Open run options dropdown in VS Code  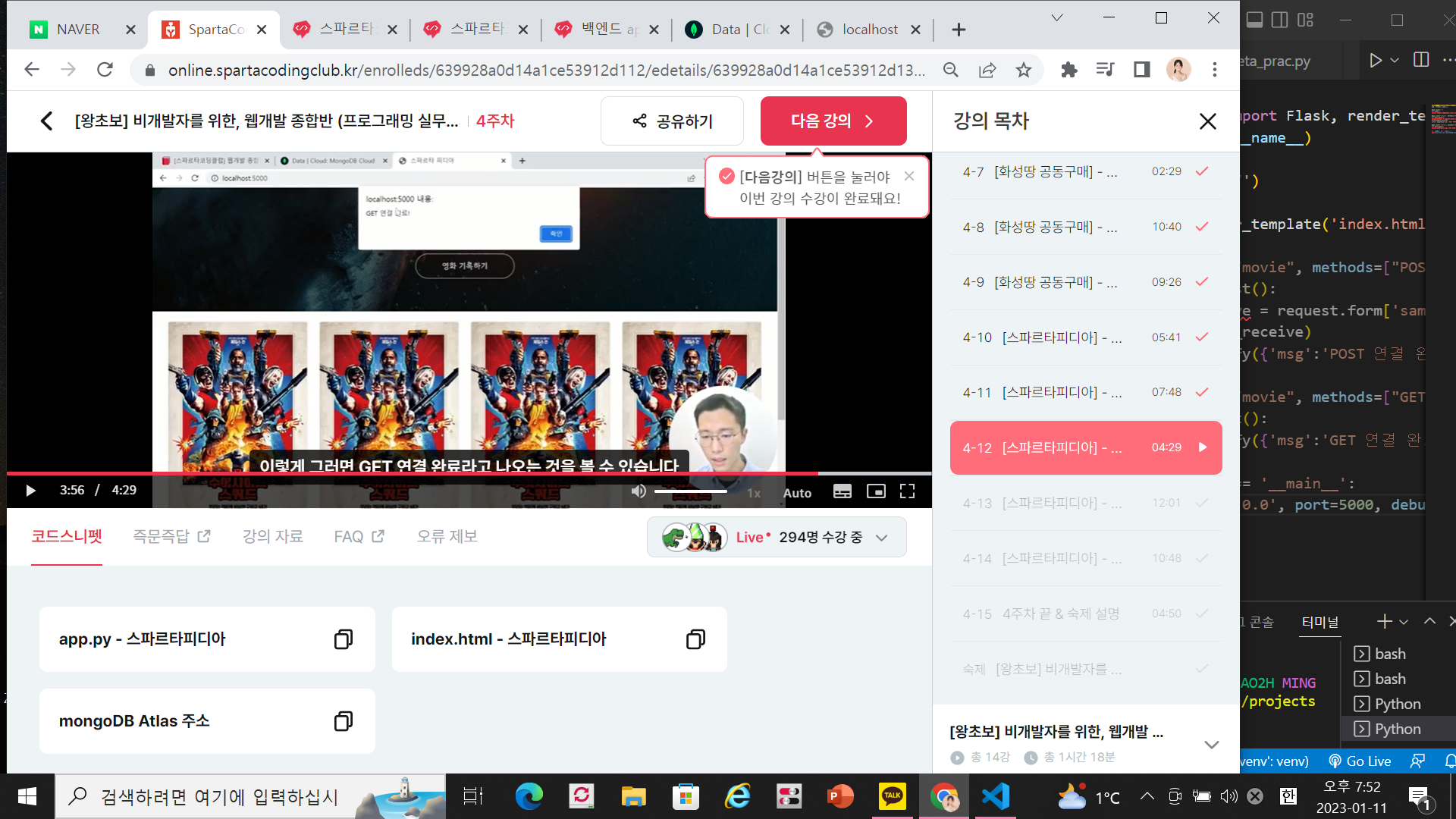[1394, 60]
